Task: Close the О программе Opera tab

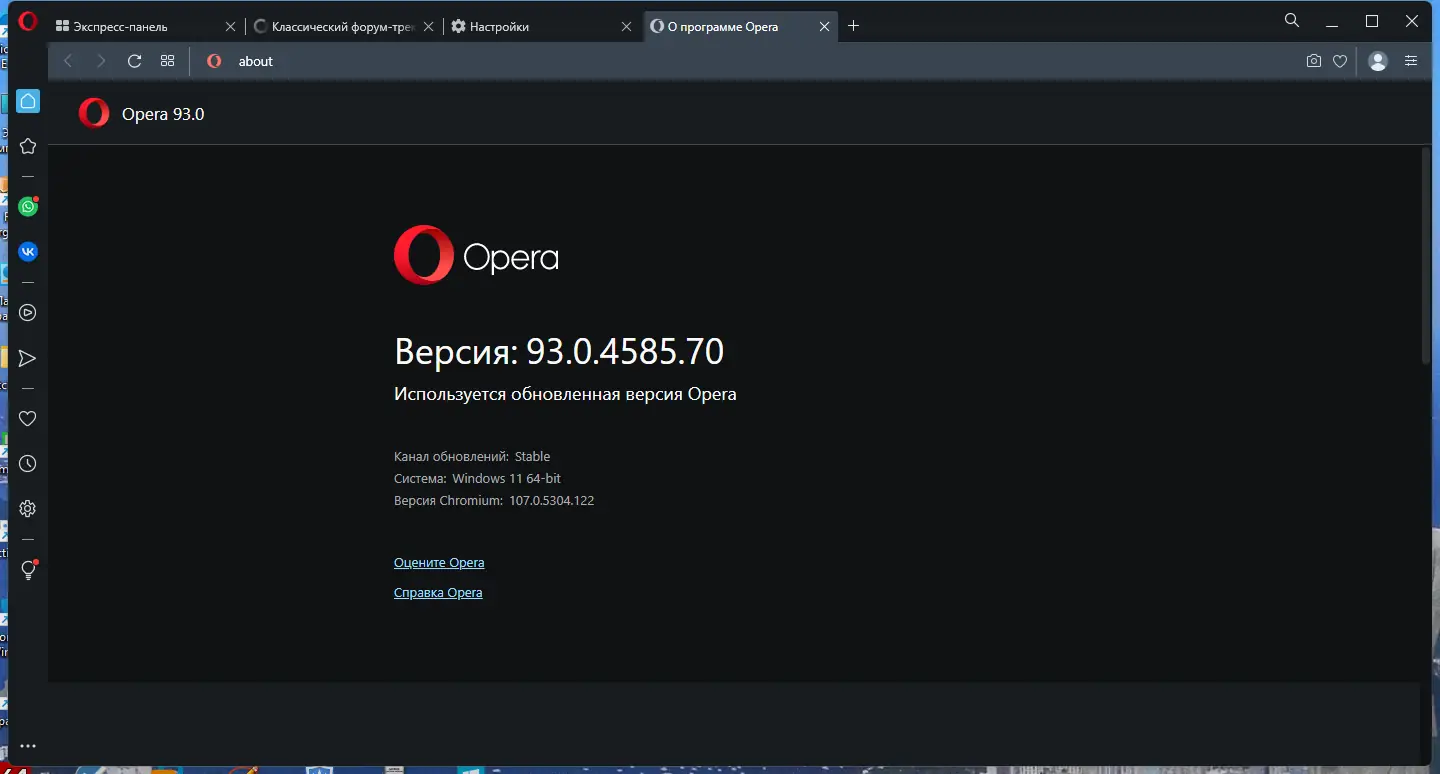Action: (824, 27)
